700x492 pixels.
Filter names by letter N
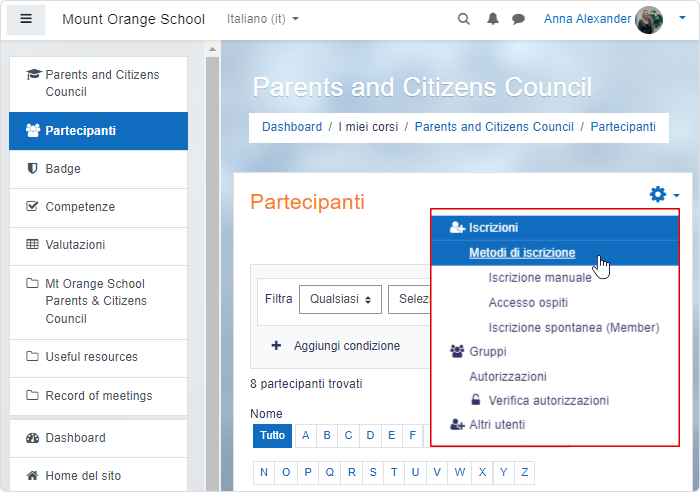coord(264,472)
